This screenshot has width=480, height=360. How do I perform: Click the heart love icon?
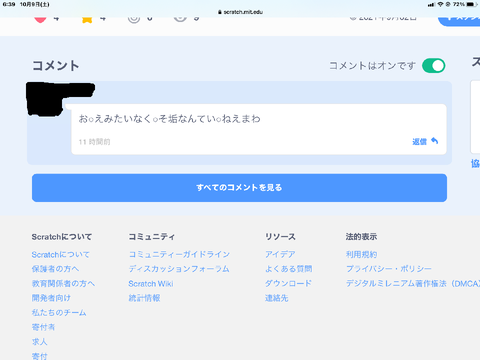(x=40, y=19)
